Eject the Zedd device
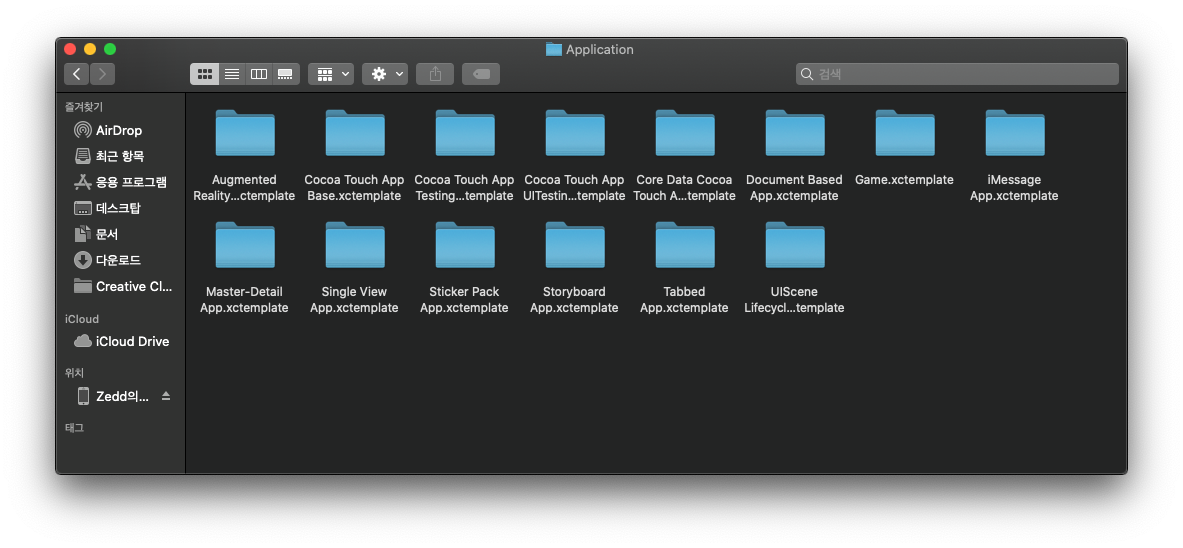1183x548 pixels. coord(166,396)
